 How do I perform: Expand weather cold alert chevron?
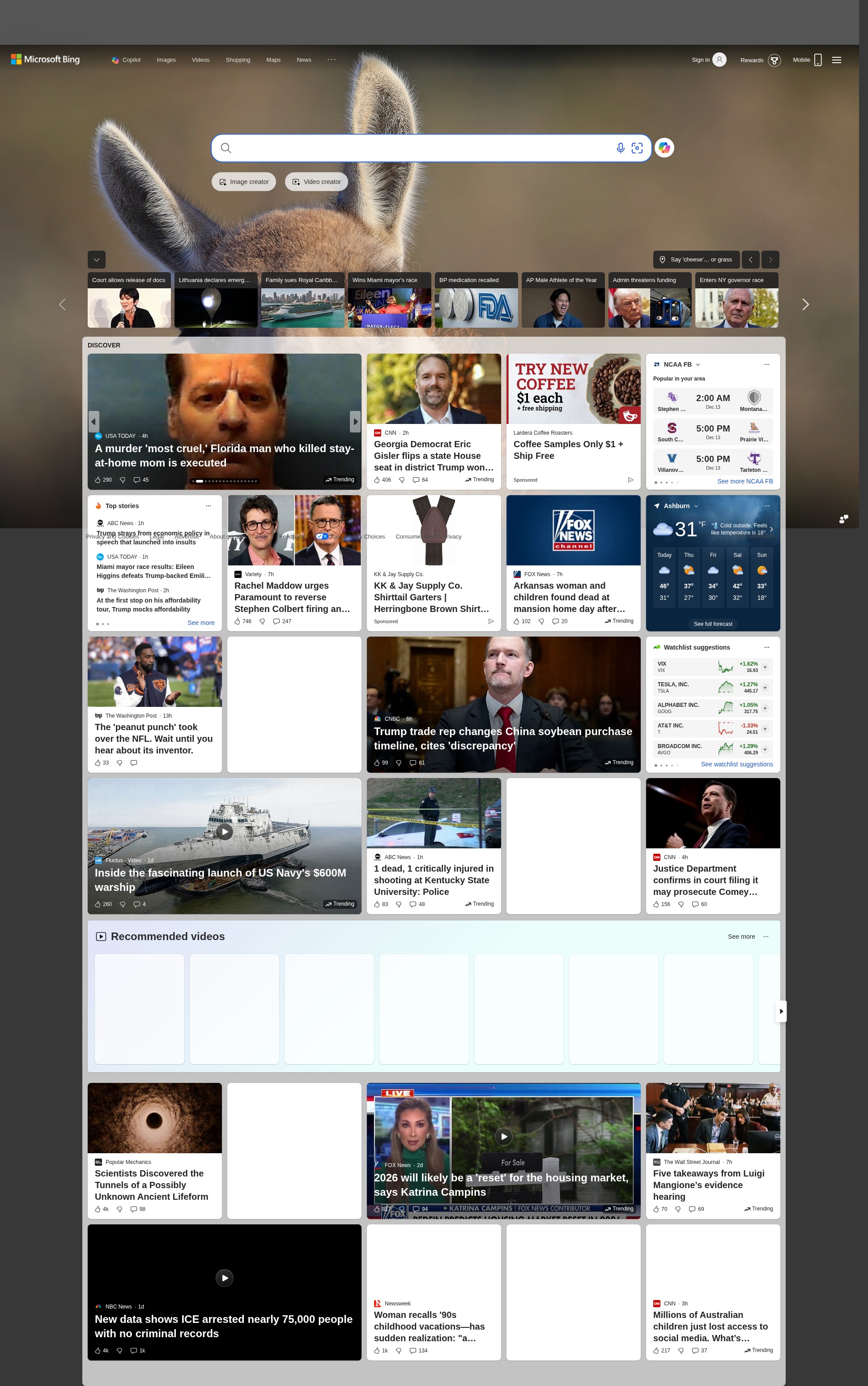(x=771, y=529)
